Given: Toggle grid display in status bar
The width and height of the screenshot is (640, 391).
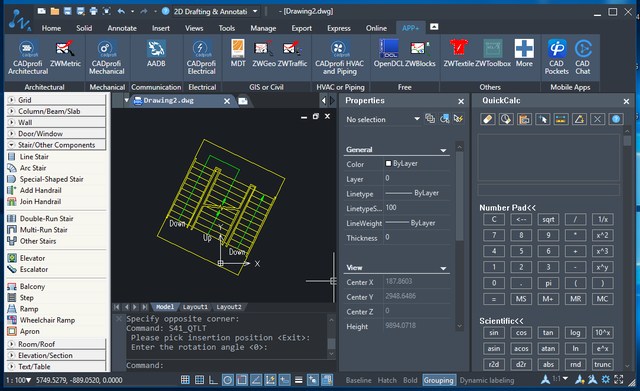Looking at the screenshot, I should coord(199,380).
